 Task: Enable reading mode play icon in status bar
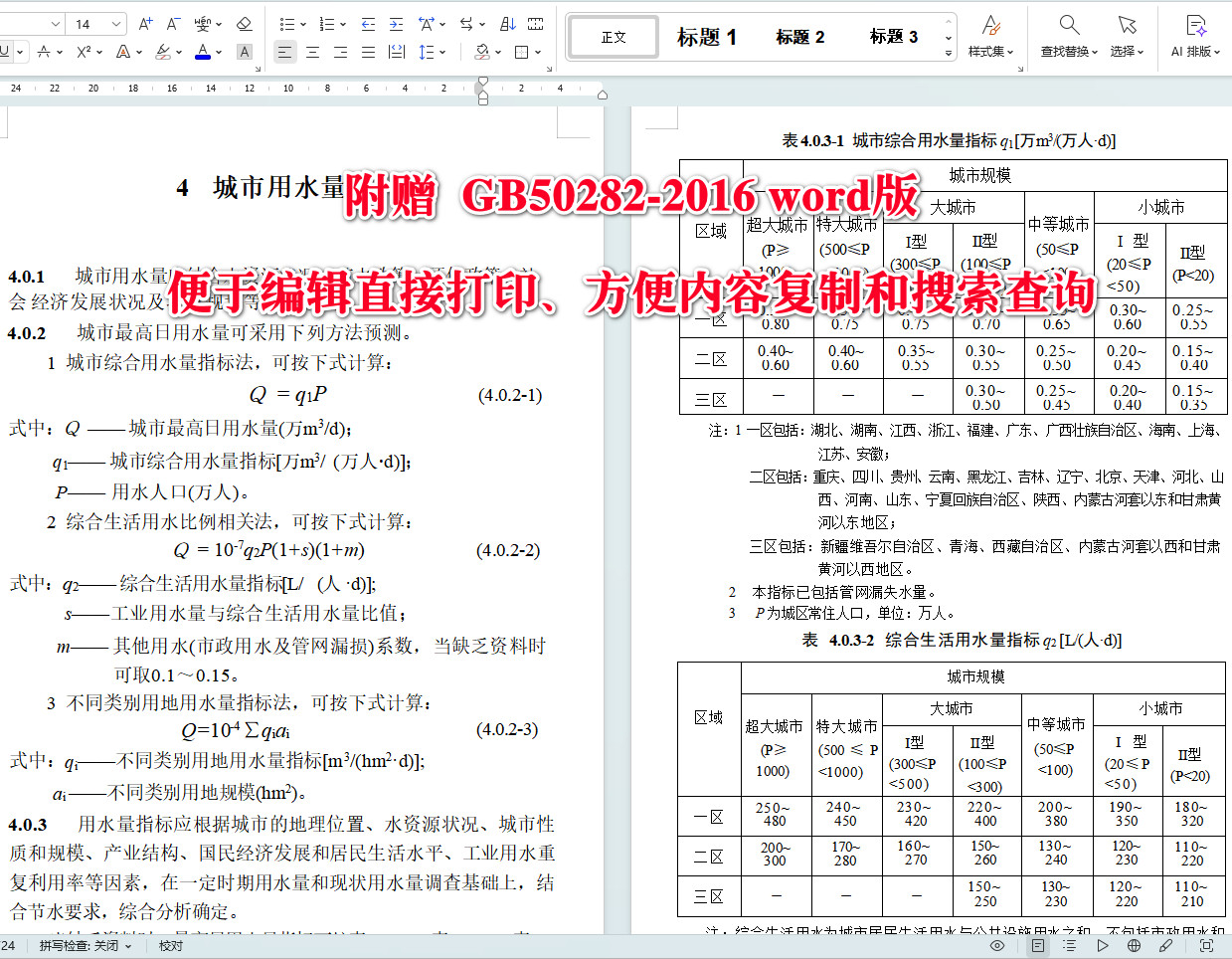(1103, 946)
